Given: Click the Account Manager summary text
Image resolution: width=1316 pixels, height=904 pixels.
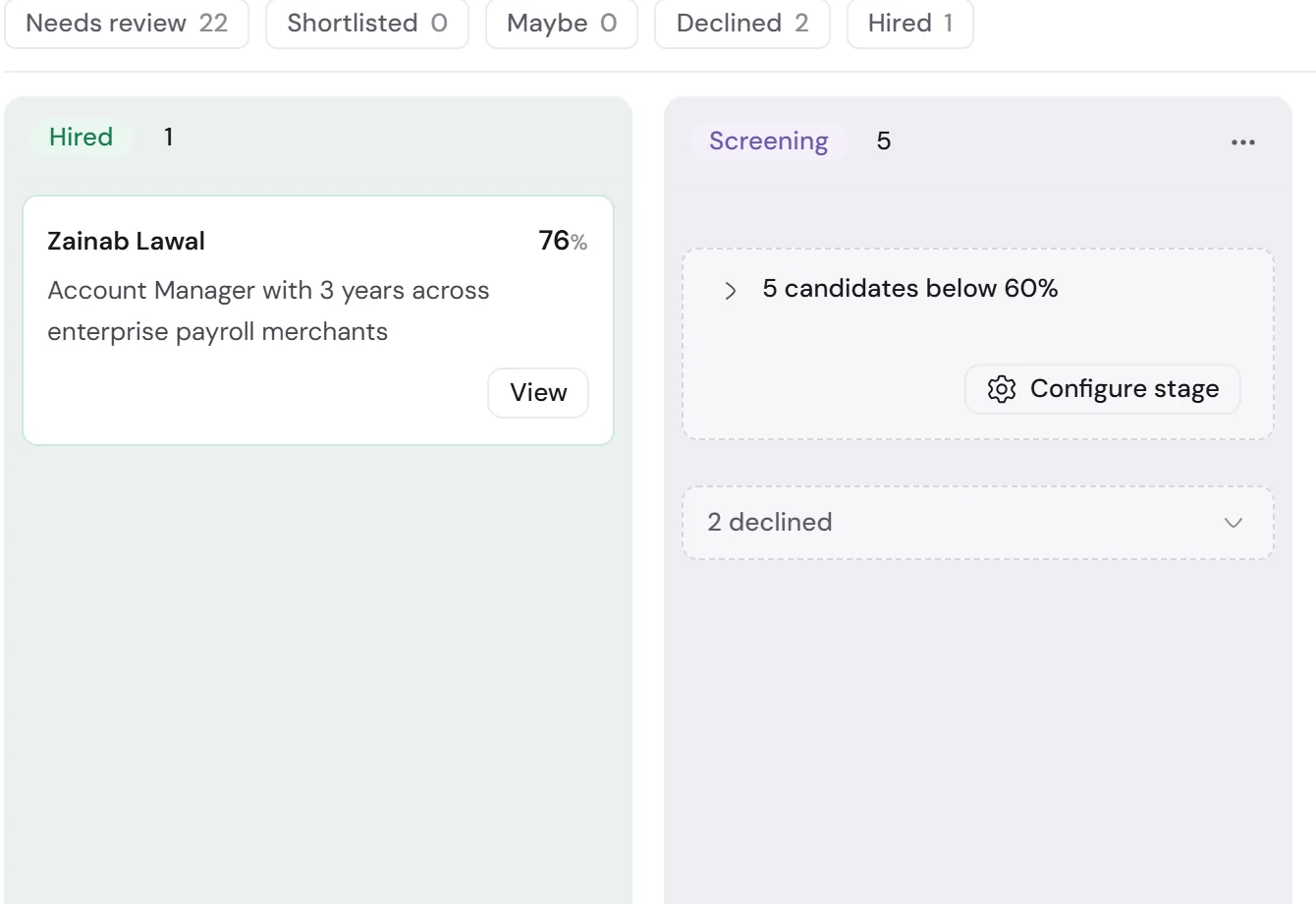Looking at the screenshot, I should coord(268,311).
